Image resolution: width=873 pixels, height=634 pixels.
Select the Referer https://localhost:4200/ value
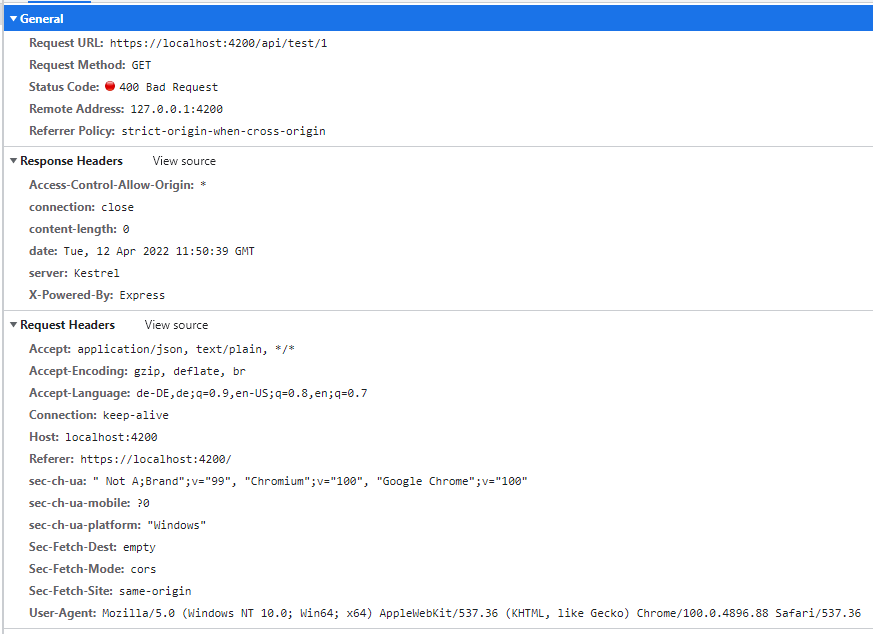(156, 459)
